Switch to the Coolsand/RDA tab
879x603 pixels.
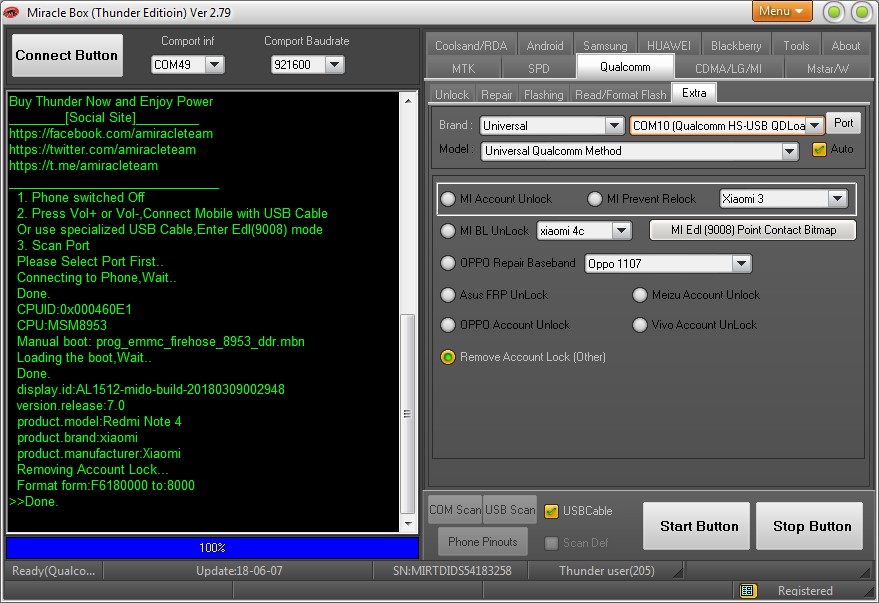[471, 45]
